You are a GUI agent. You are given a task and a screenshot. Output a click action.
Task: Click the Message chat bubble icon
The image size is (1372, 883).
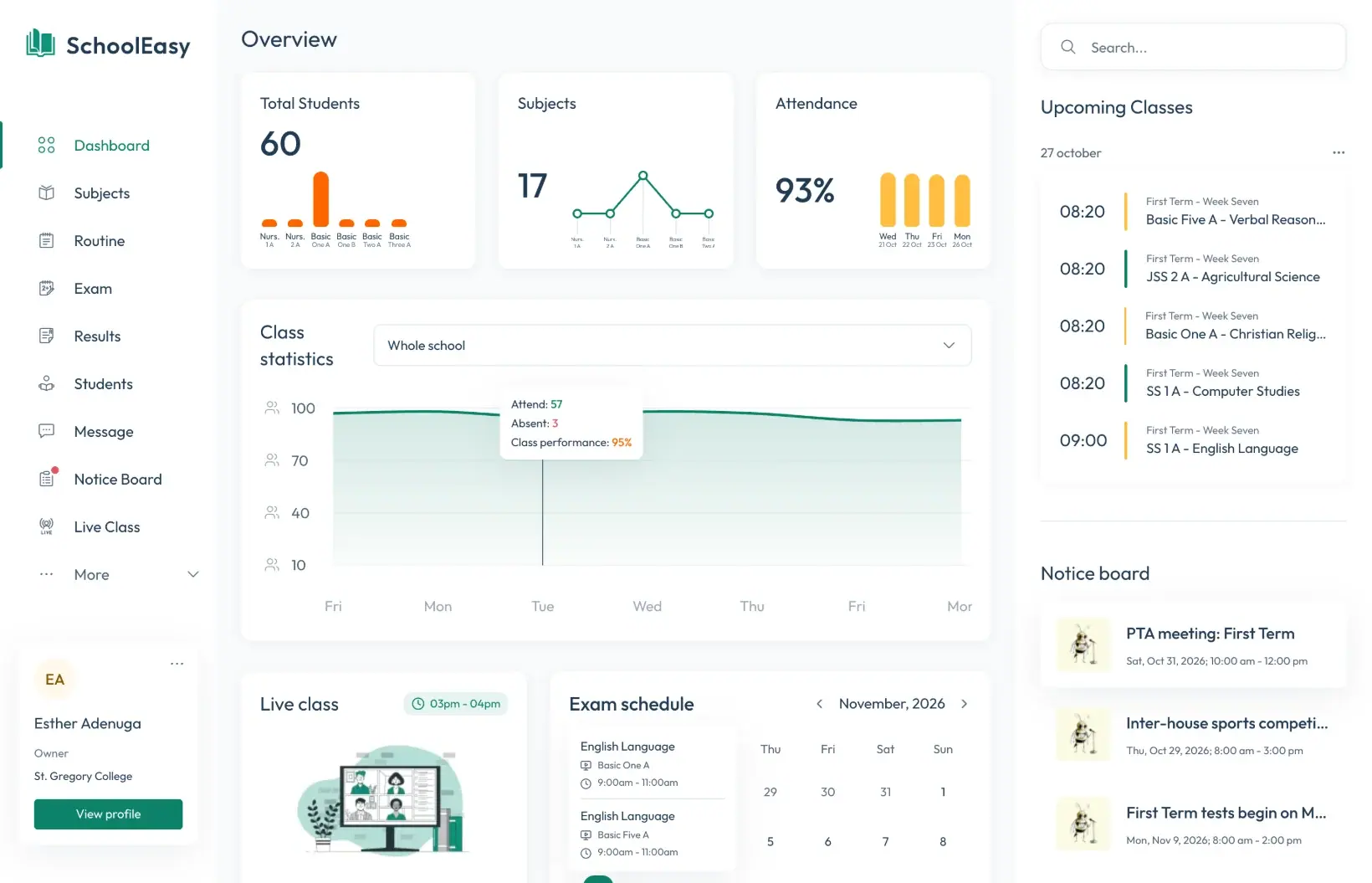pyautogui.click(x=47, y=432)
